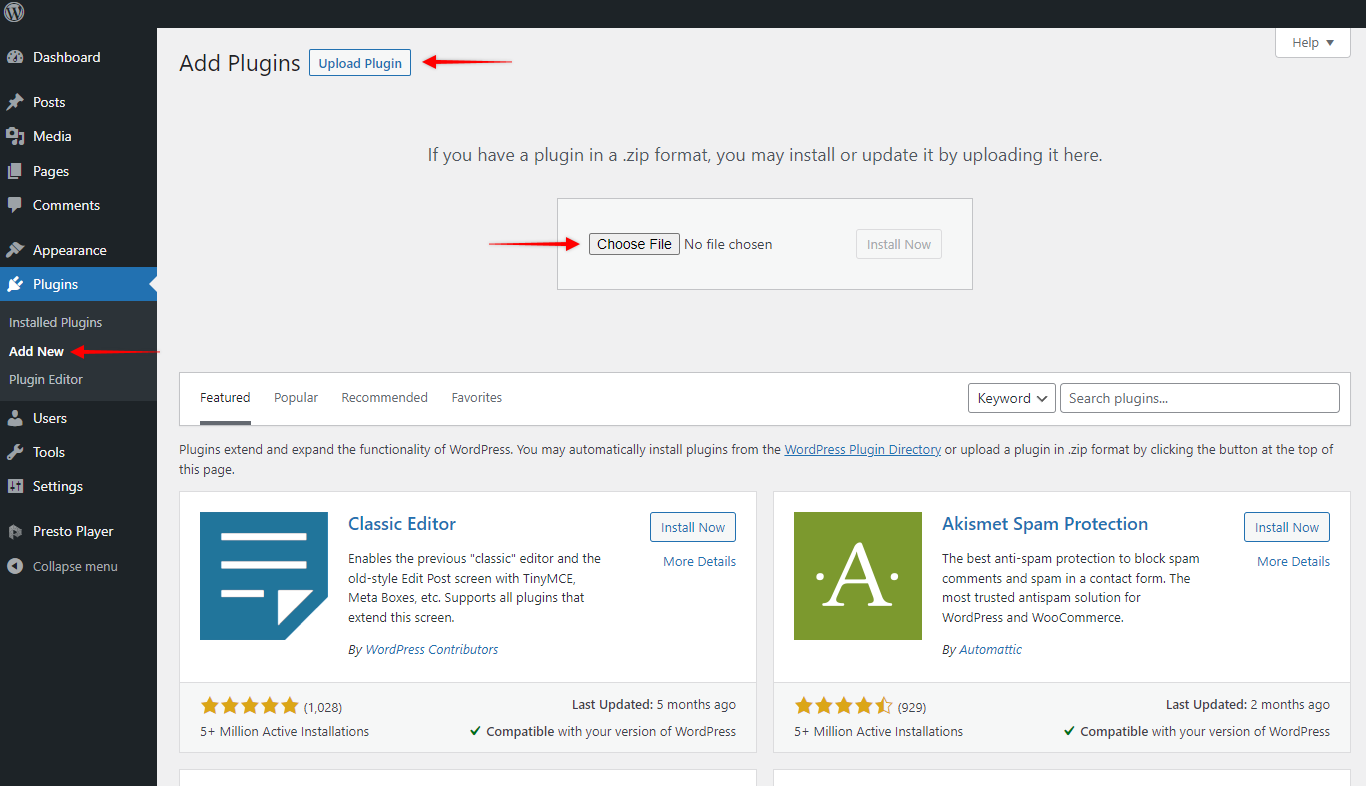This screenshot has height=786, width=1366.
Task: Click the '(929)' rating count
Action: click(912, 707)
